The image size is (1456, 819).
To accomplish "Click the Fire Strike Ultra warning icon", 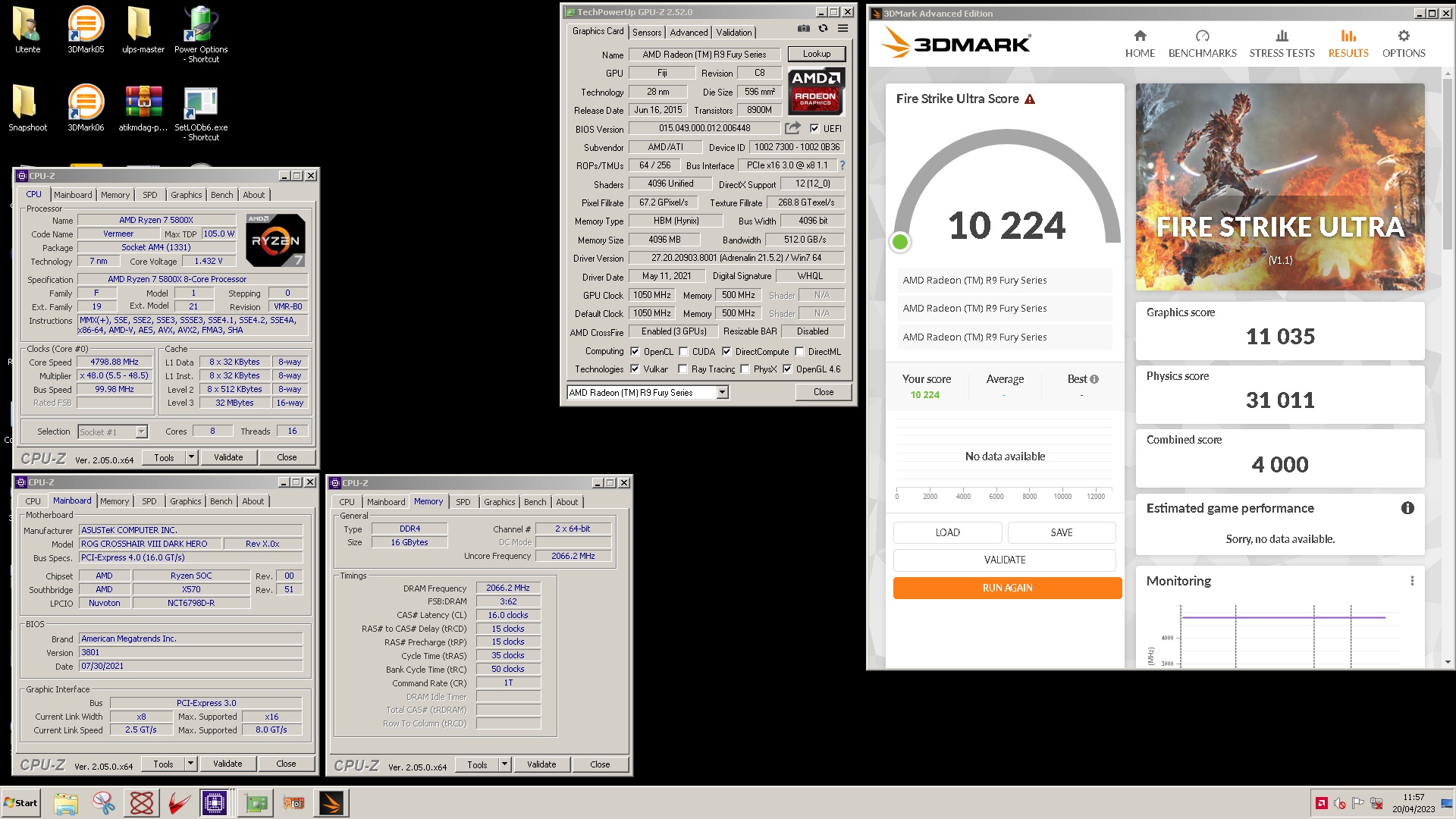I will [1030, 99].
